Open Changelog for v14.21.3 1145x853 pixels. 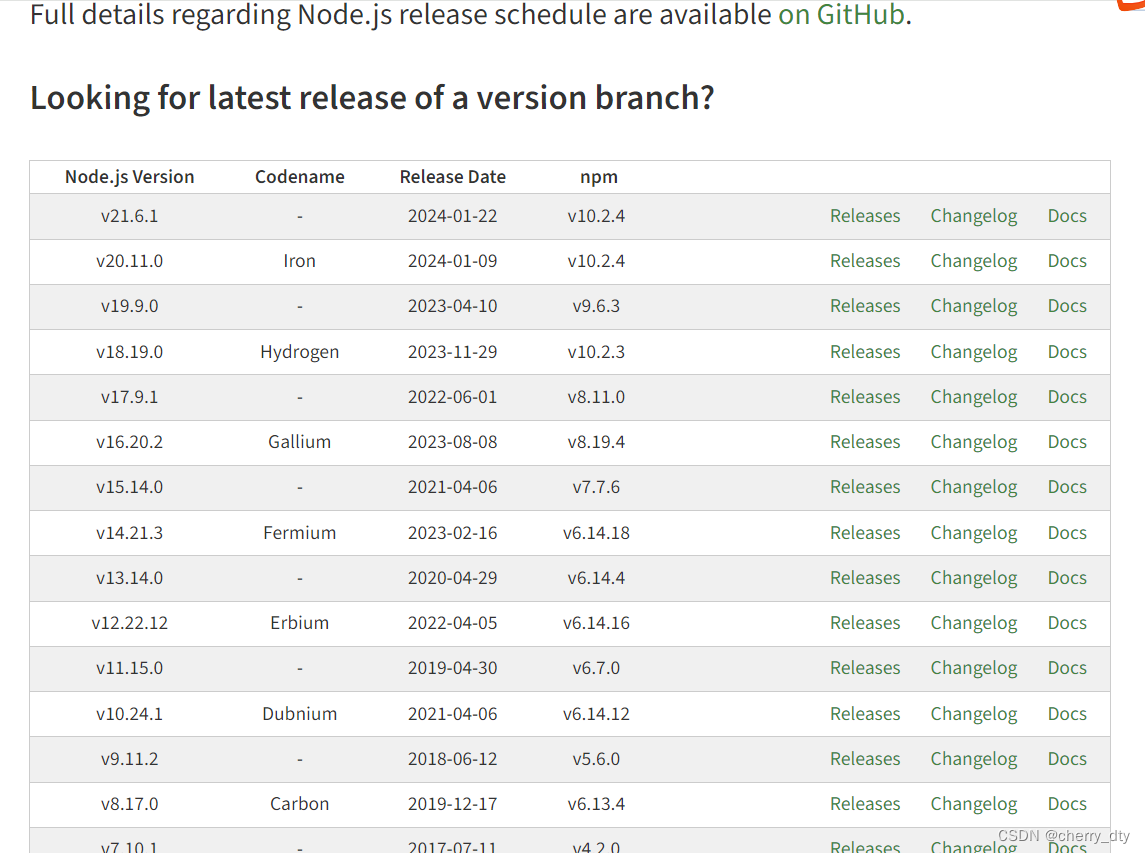[x=973, y=533]
